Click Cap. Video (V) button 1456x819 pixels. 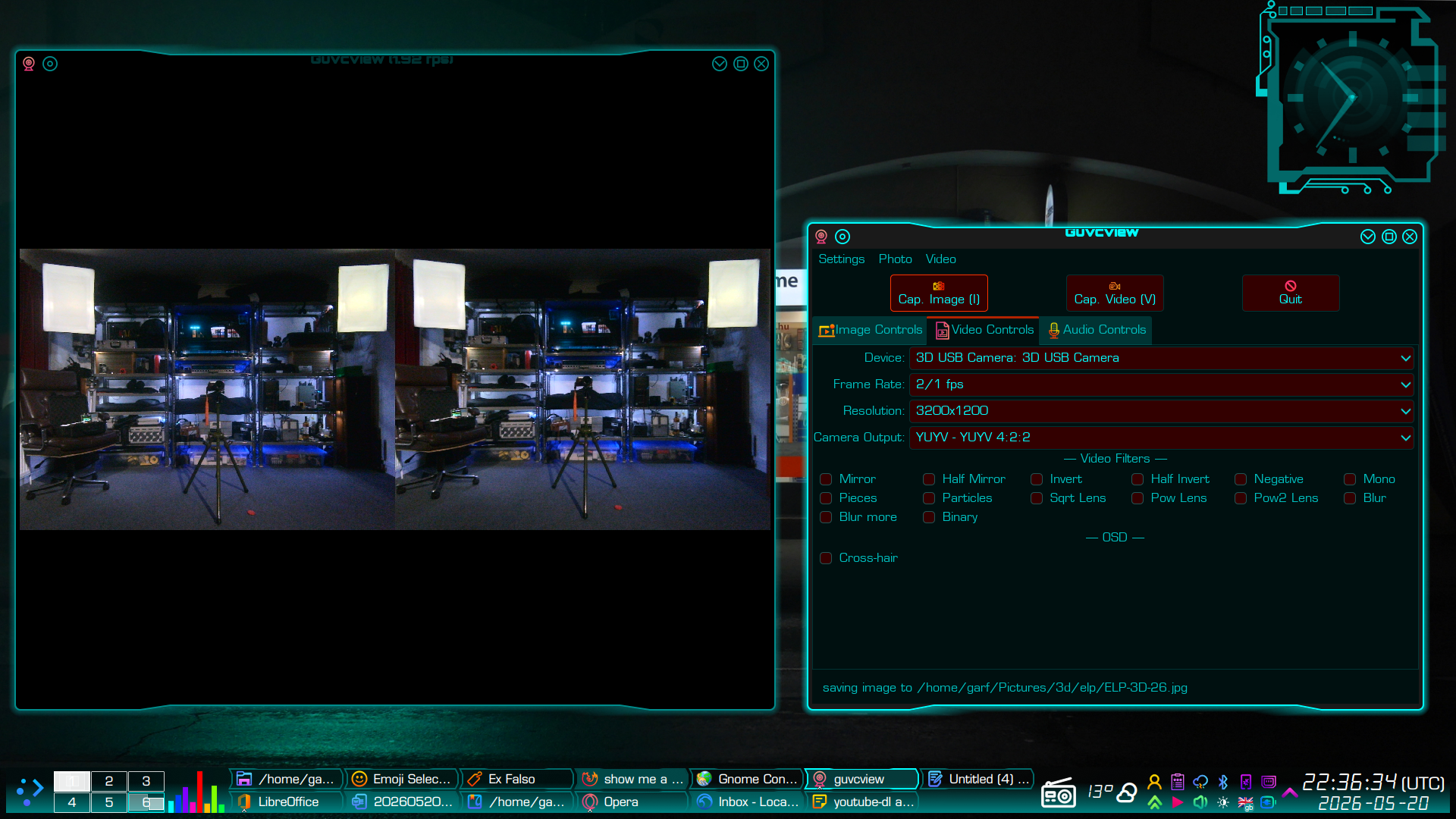[1115, 293]
